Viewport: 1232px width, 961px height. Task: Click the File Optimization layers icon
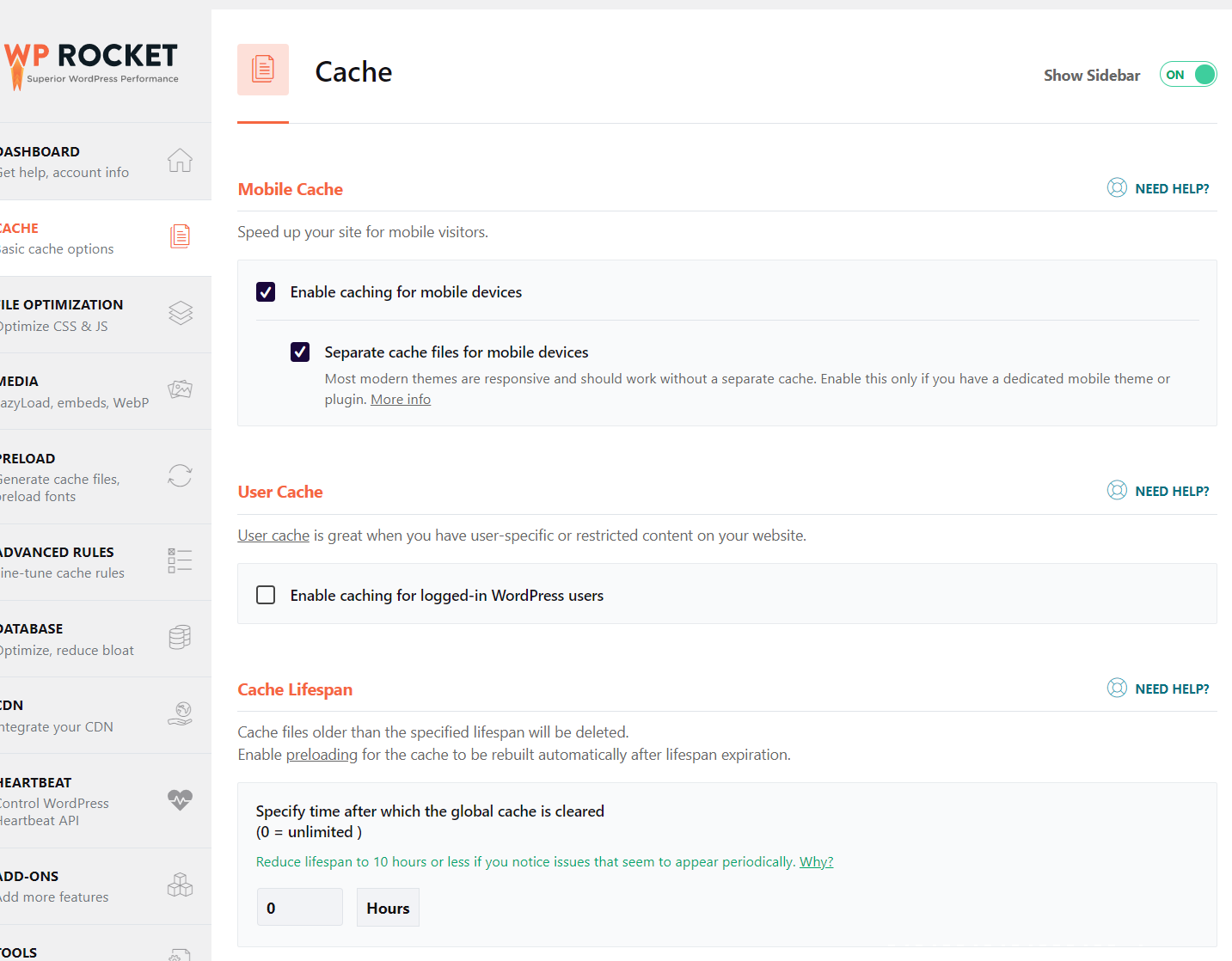(x=180, y=313)
